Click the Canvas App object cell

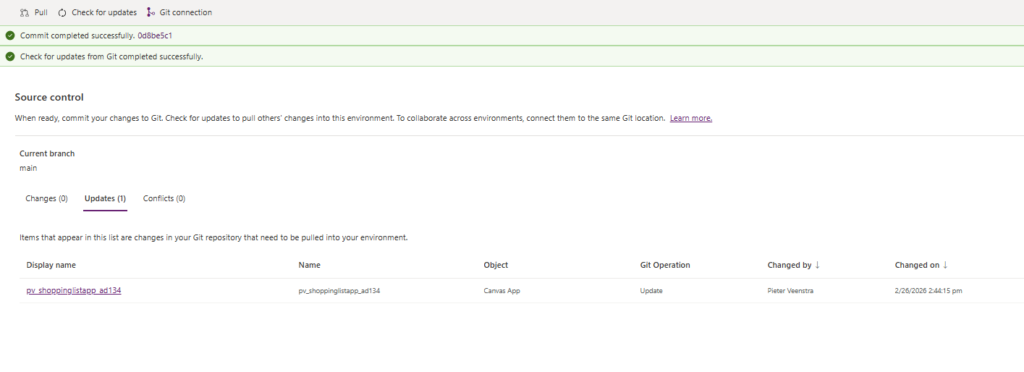coord(502,291)
